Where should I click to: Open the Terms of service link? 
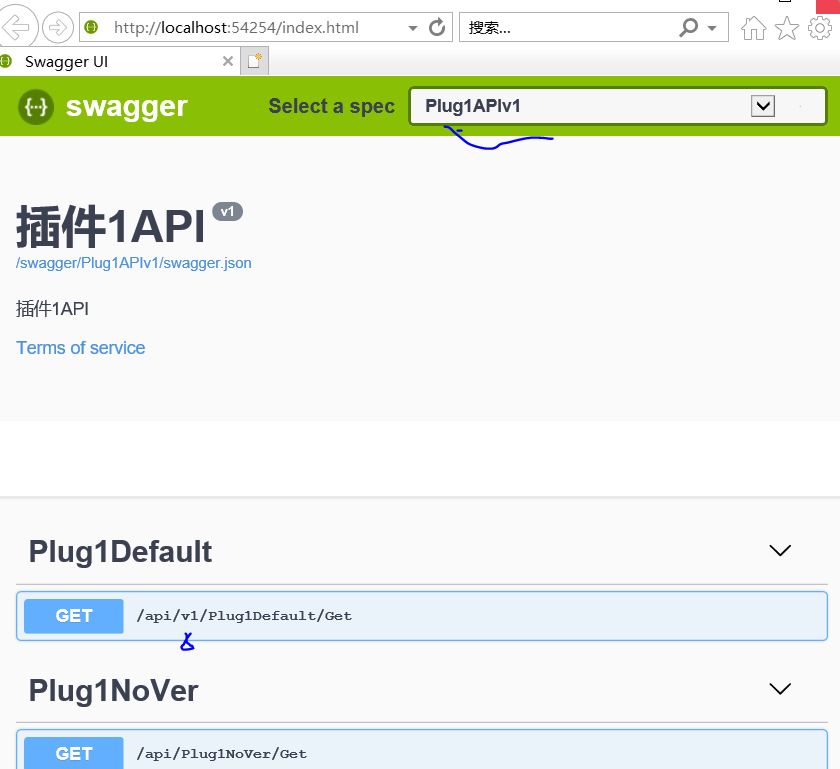[x=80, y=348]
